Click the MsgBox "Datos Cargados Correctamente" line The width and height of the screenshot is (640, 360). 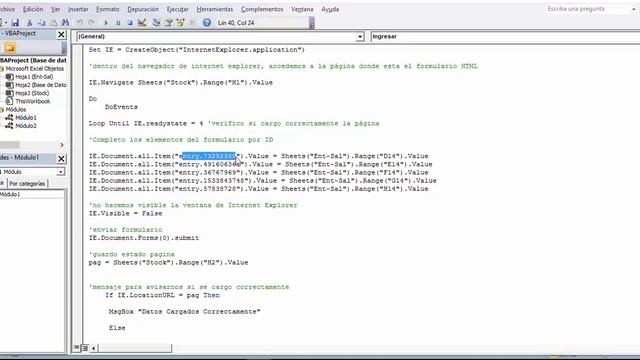[184, 311]
